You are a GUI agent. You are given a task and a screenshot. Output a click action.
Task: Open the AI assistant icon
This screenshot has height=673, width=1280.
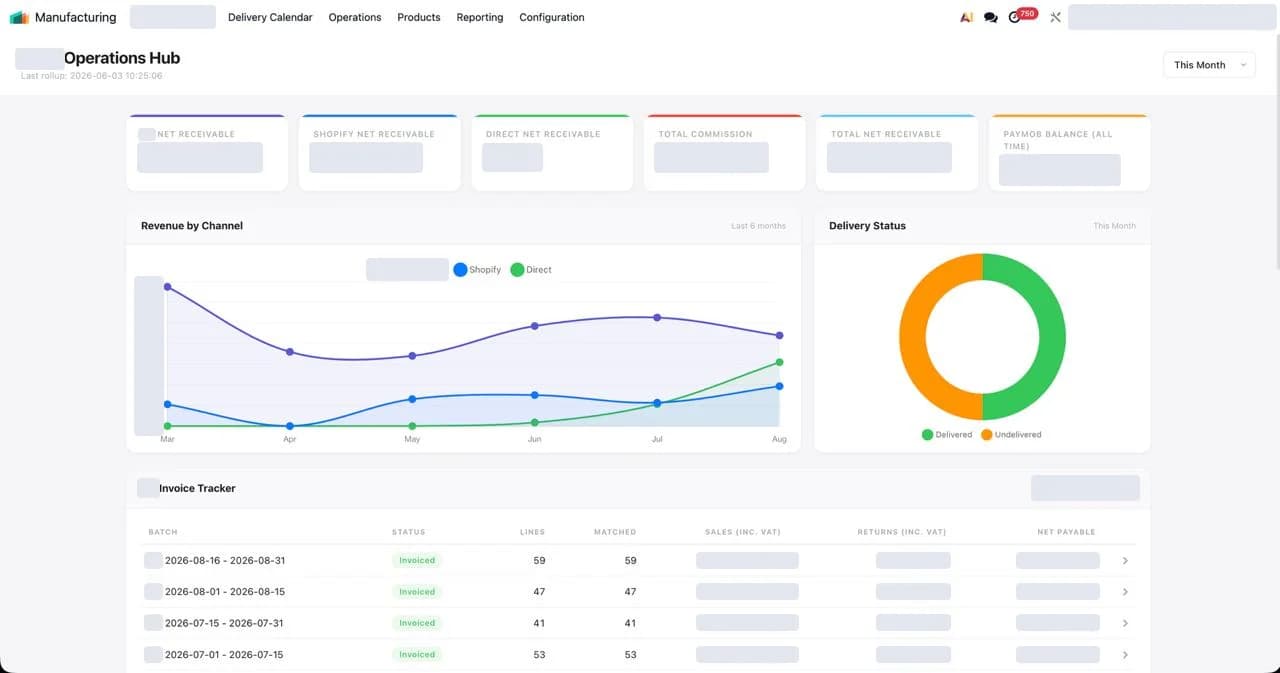(x=966, y=17)
